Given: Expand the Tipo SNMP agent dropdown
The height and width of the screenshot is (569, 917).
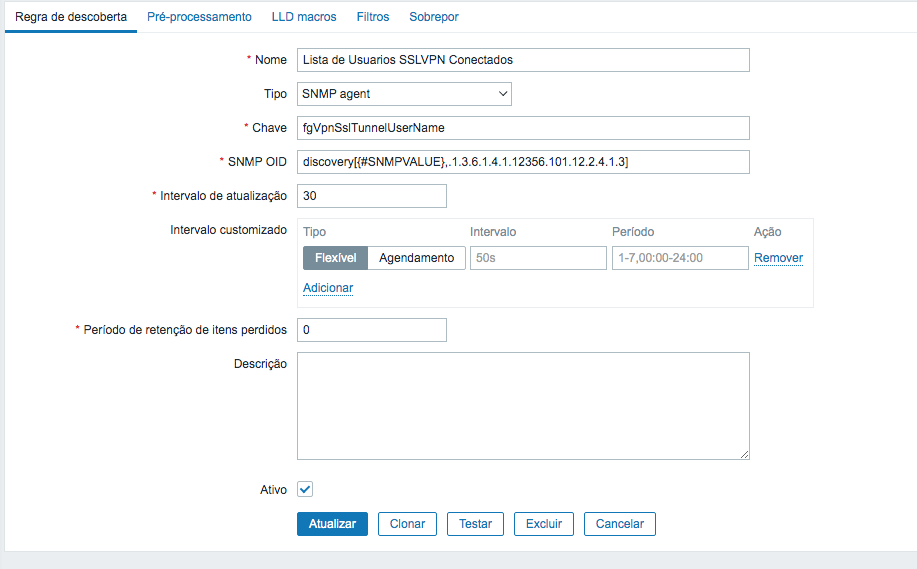Looking at the screenshot, I should pyautogui.click(x=404, y=94).
